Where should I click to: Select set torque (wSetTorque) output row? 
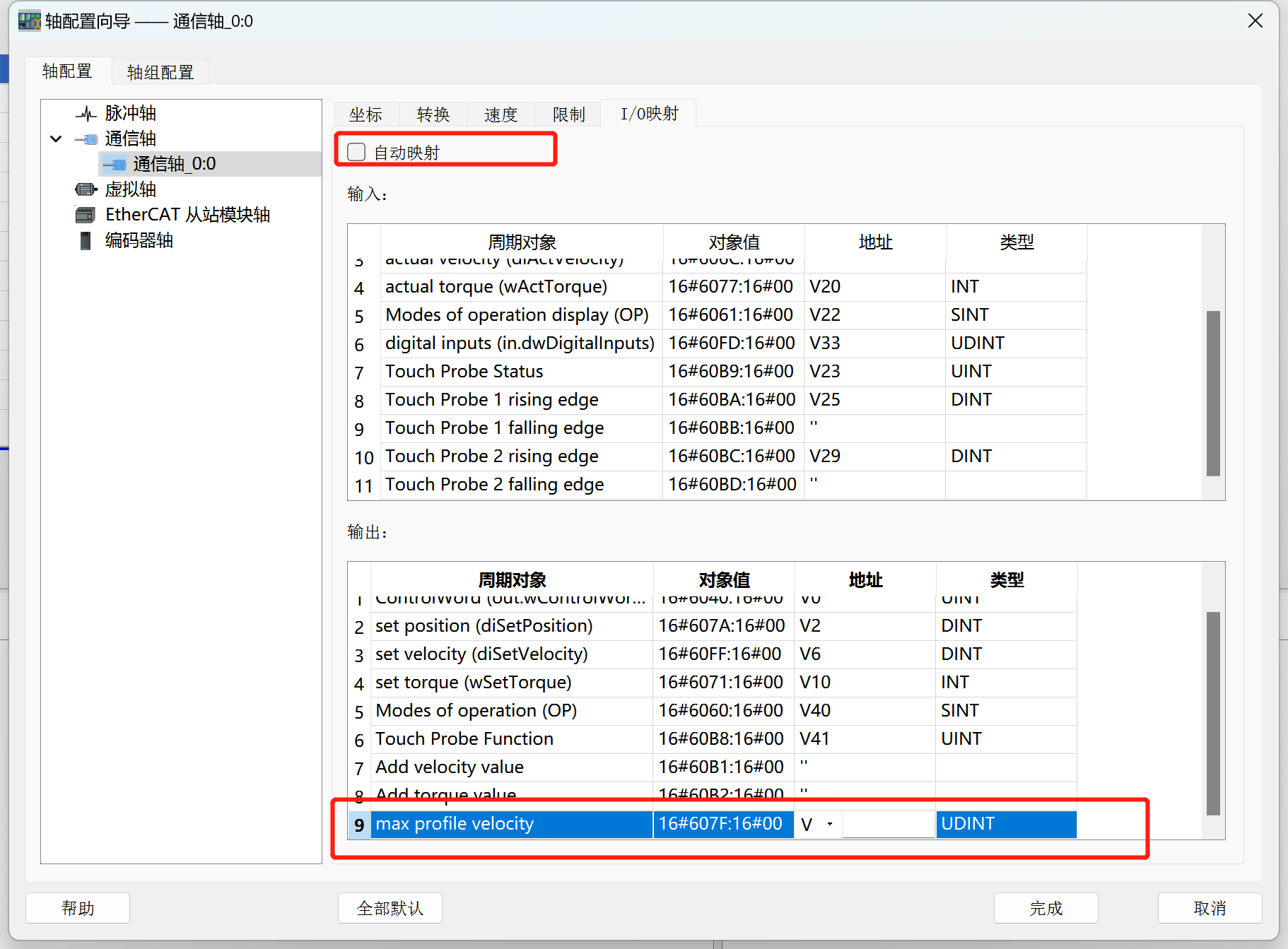[713, 683]
